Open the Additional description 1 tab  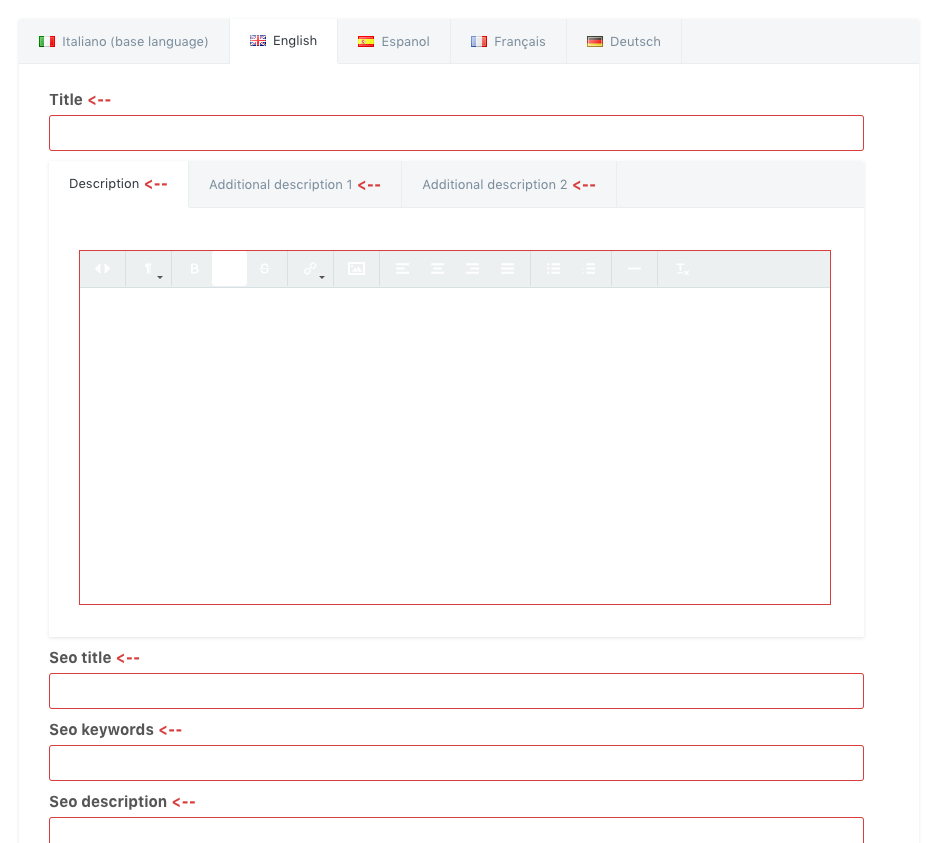[294, 185]
